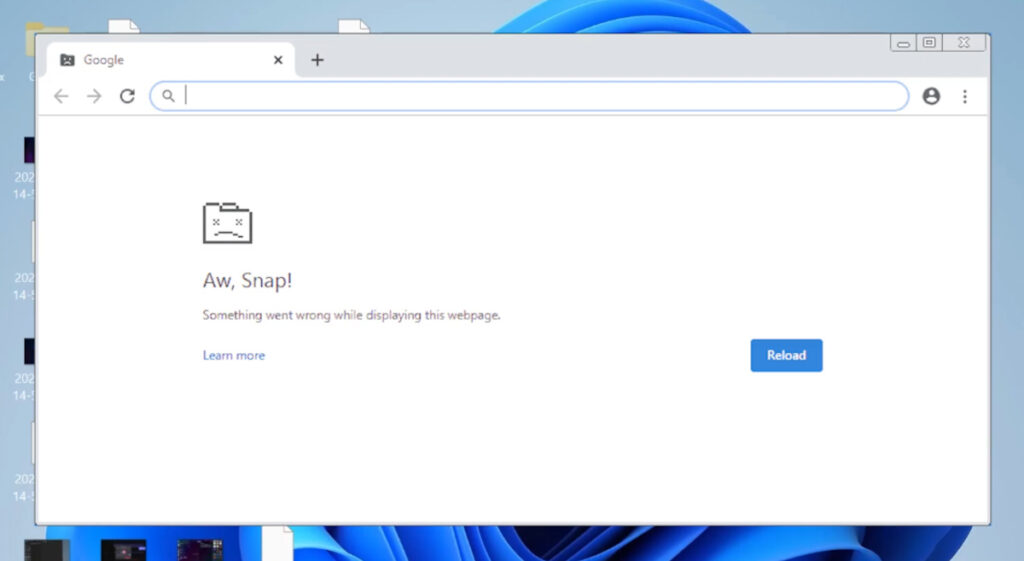Close the Google tab
The image size is (1024, 561).
(278, 60)
